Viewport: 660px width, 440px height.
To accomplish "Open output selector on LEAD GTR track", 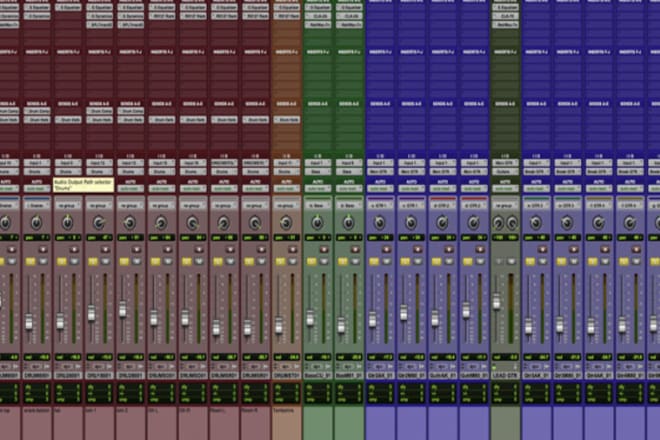I will 505,172.
